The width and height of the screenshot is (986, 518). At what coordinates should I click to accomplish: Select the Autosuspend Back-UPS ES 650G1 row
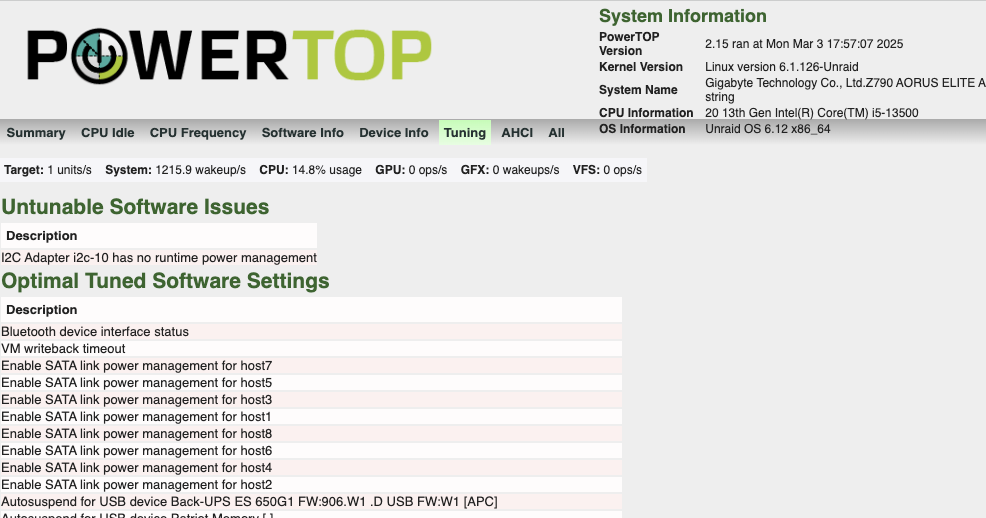[x=311, y=501]
